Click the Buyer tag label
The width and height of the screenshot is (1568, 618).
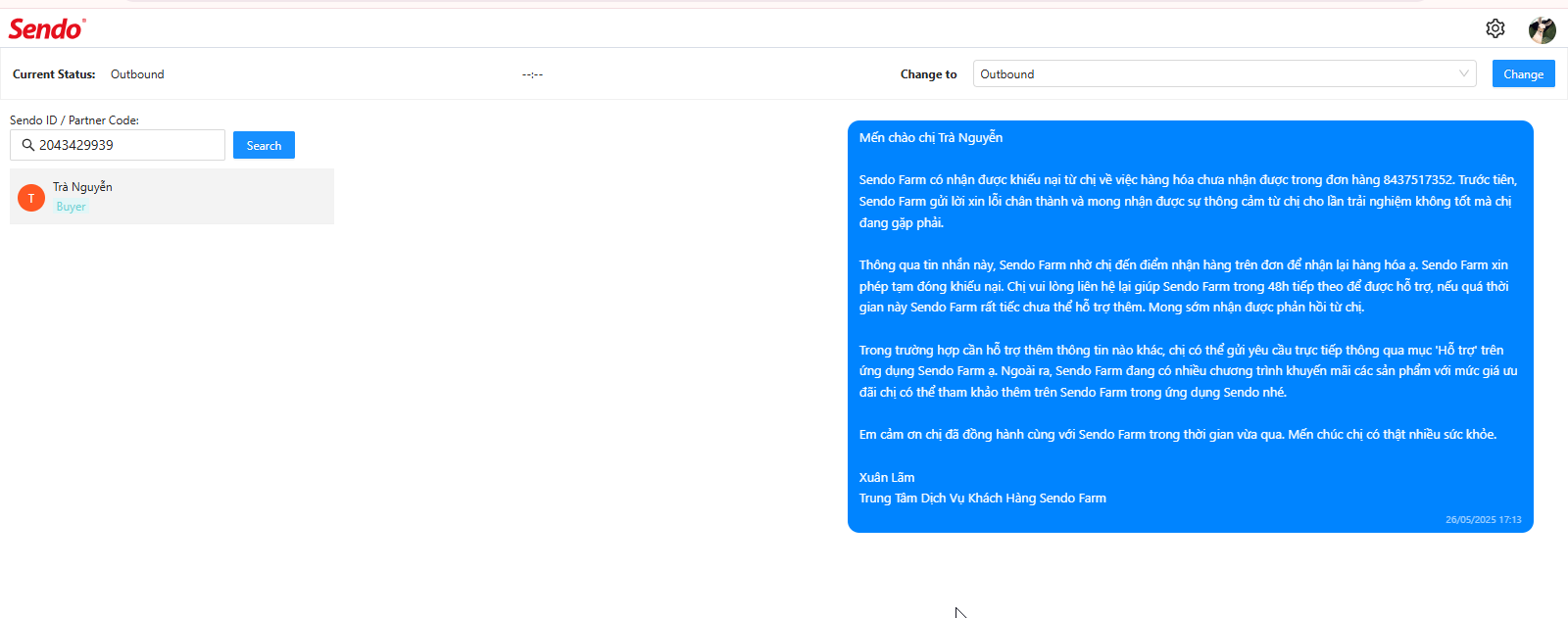coord(71,207)
